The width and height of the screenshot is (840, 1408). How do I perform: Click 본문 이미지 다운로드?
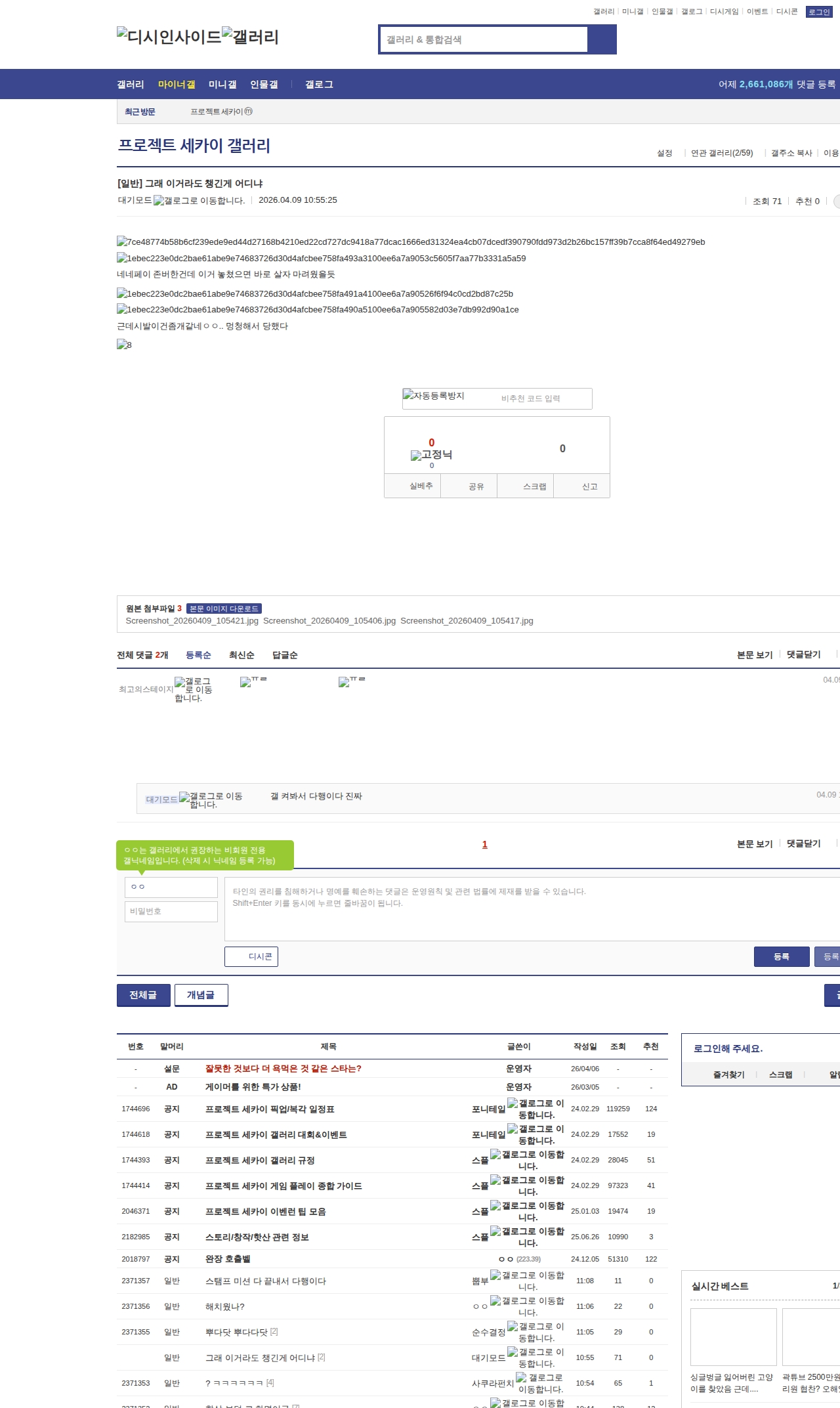coord(224,608)
